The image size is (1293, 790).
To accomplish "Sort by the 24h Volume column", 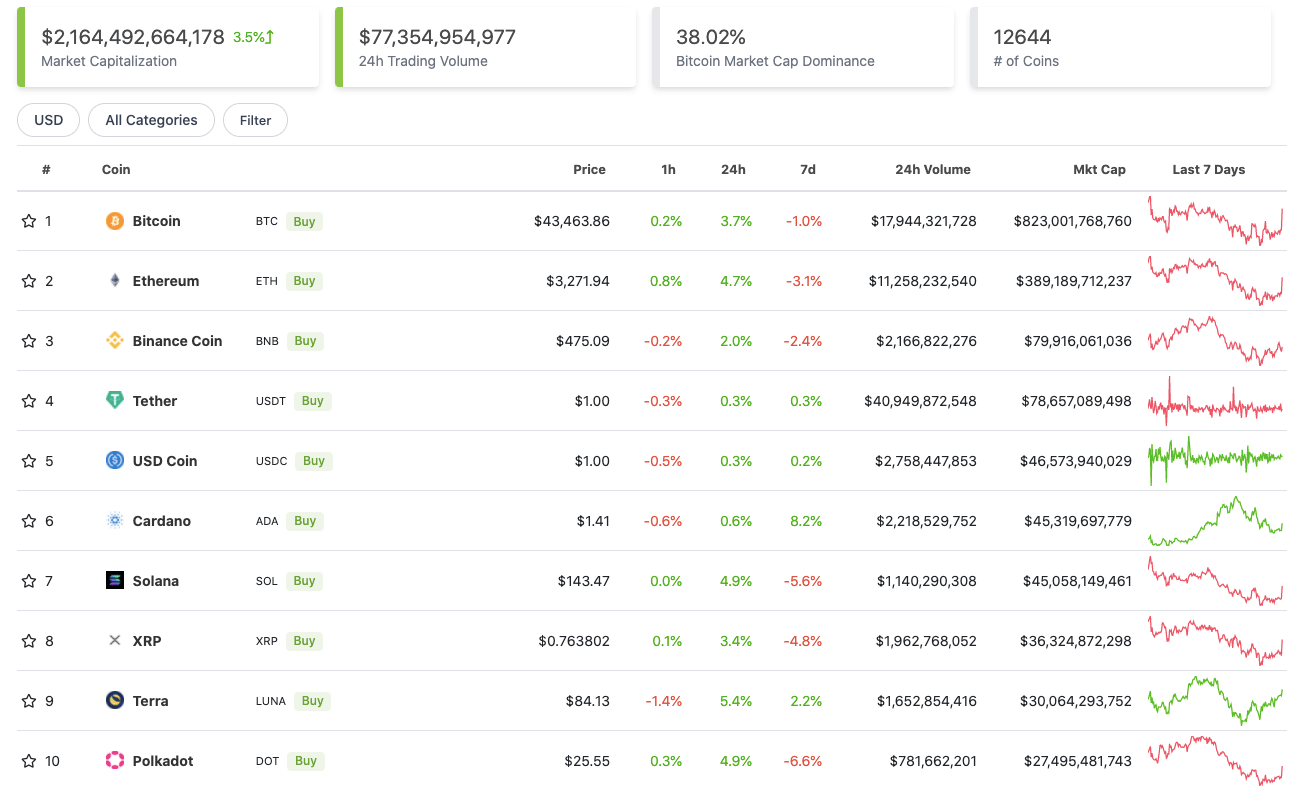I will pyautogui.click(x=933, y=169).
